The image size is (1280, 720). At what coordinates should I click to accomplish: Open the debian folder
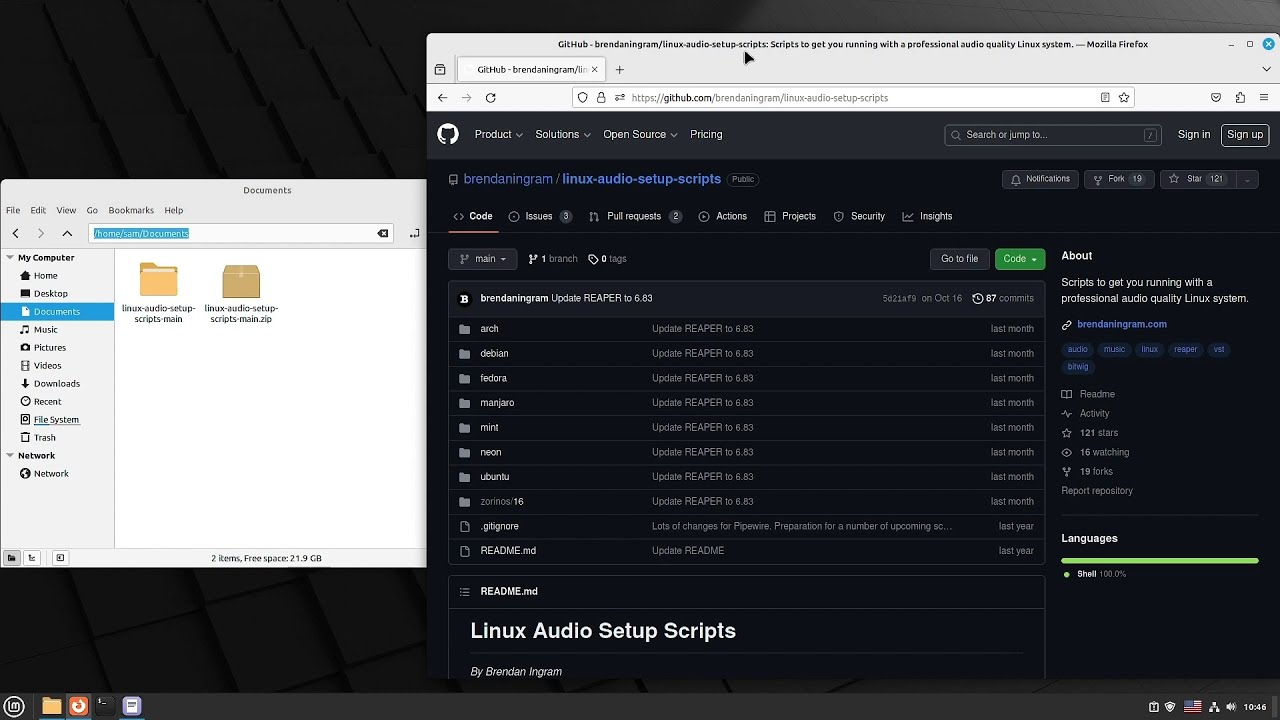494,354
